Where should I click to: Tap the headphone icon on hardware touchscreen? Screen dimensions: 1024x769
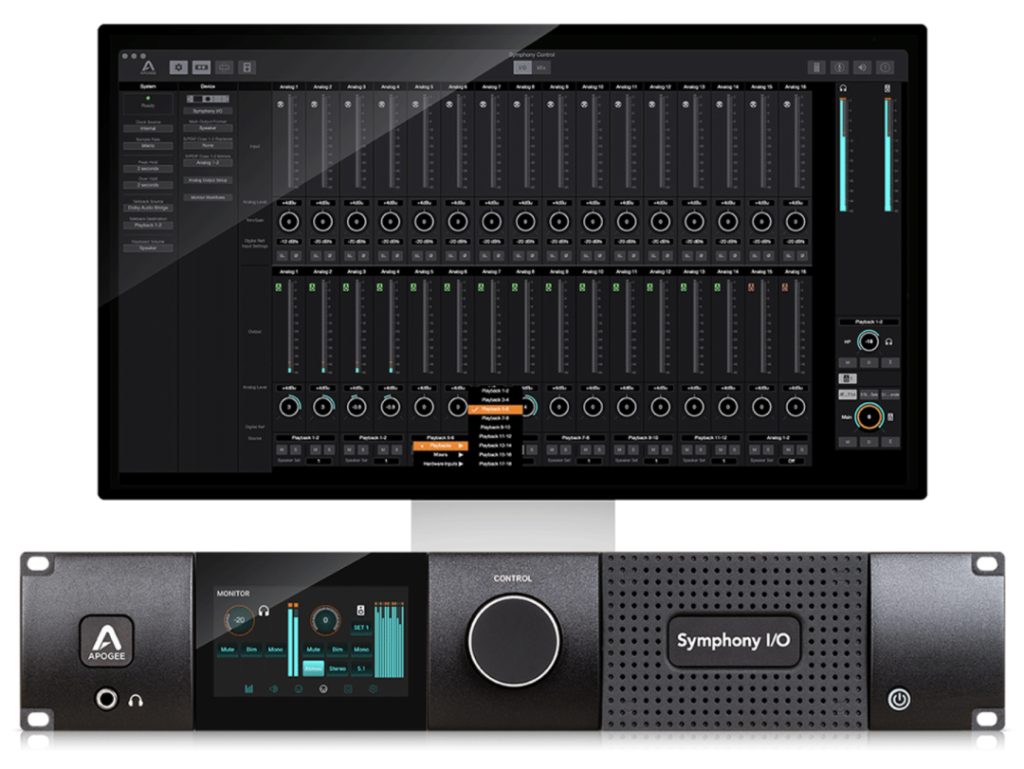pyautogui.click(x=265, y=611)
